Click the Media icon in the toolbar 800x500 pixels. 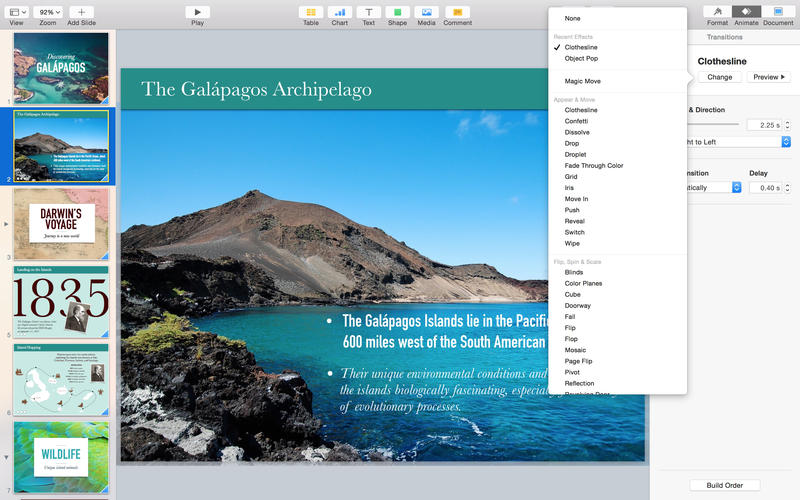[427, 12]
